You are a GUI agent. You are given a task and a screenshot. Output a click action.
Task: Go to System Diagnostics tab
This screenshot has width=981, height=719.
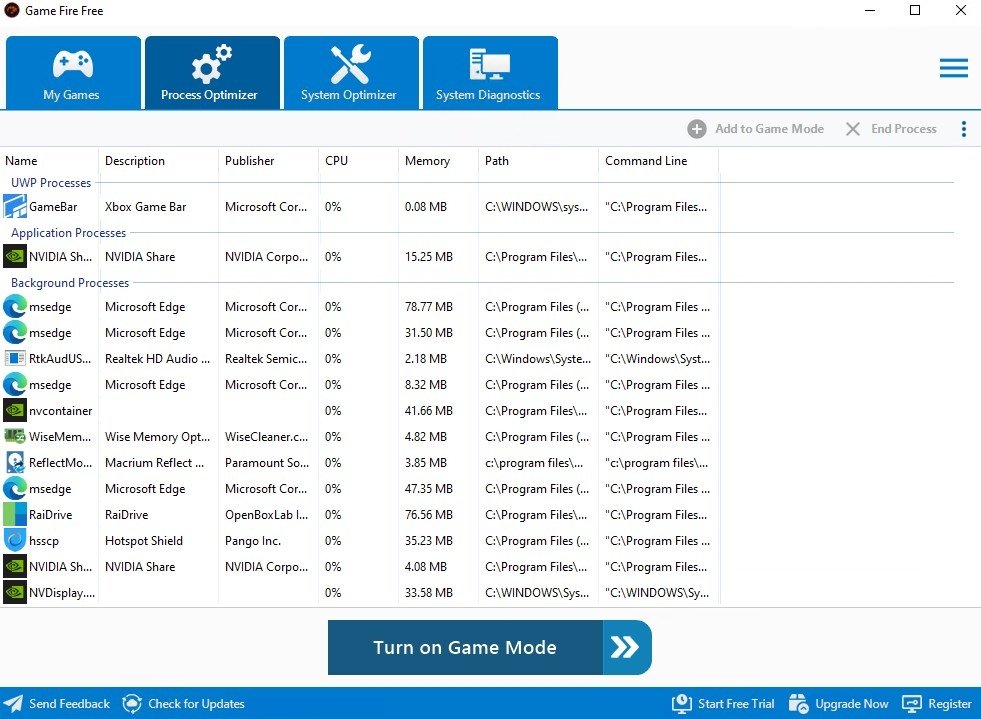[490, 73]
